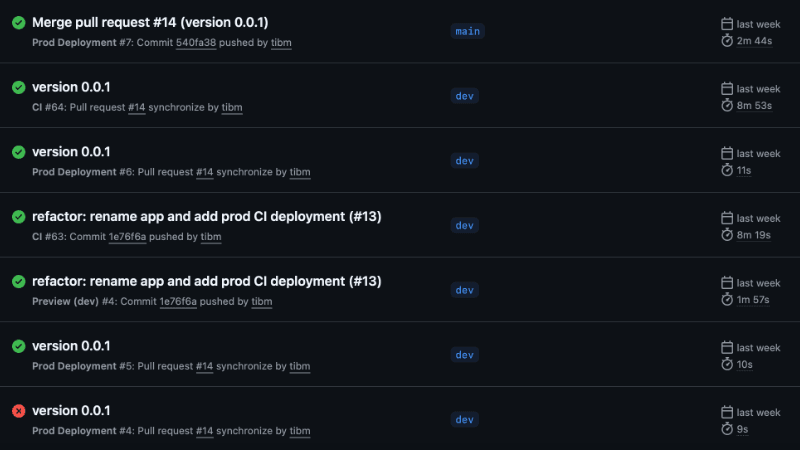Click the calendar icon in the CI #63 row
Viewport: 800px width, 450px height.
(727, 218)
